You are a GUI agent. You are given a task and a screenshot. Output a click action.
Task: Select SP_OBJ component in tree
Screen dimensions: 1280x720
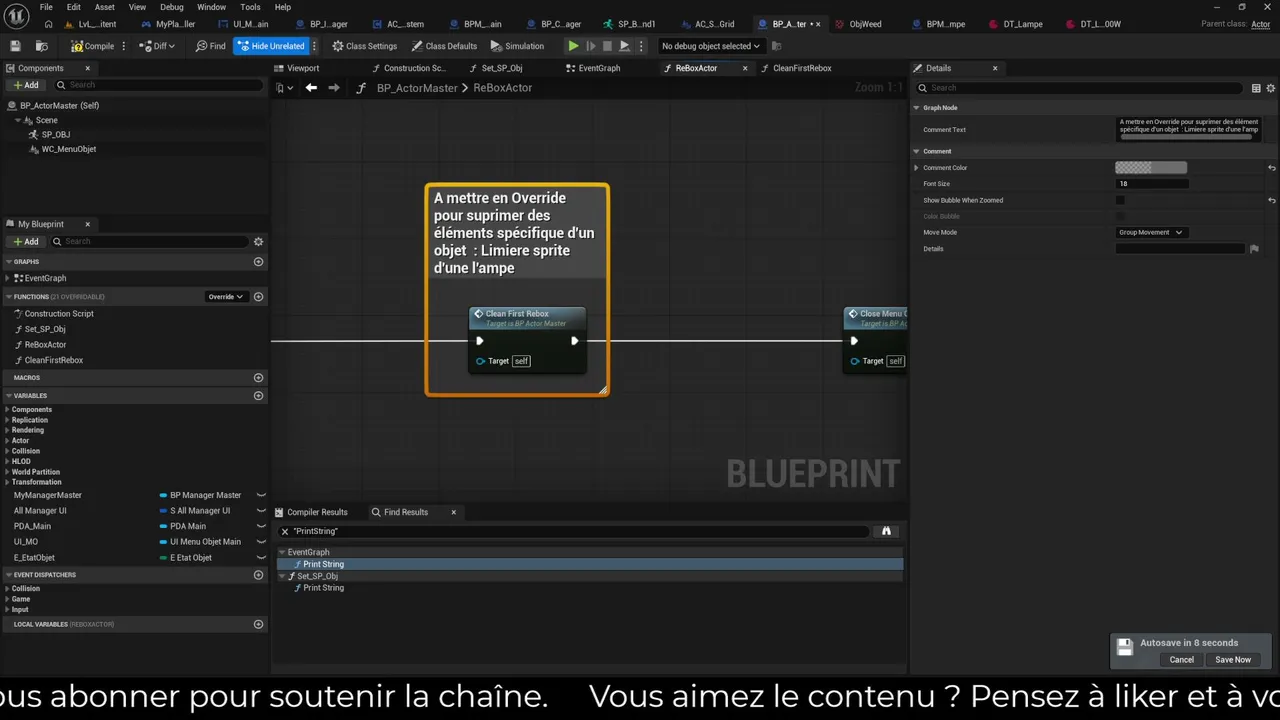pos(56,134)
